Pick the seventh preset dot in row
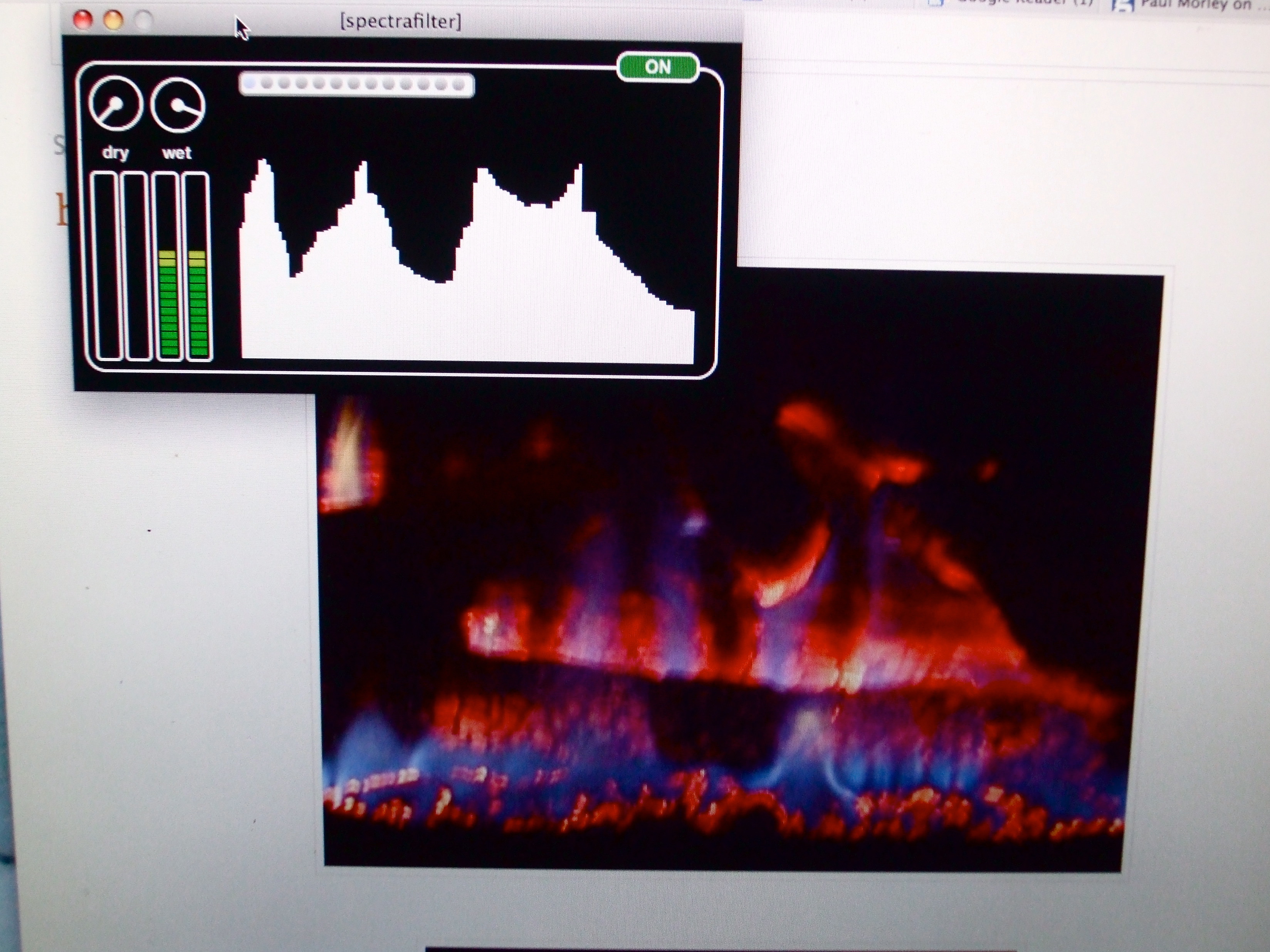Image resolution: width=1270 pixels, height=952 pixels. tap(354, 85)
